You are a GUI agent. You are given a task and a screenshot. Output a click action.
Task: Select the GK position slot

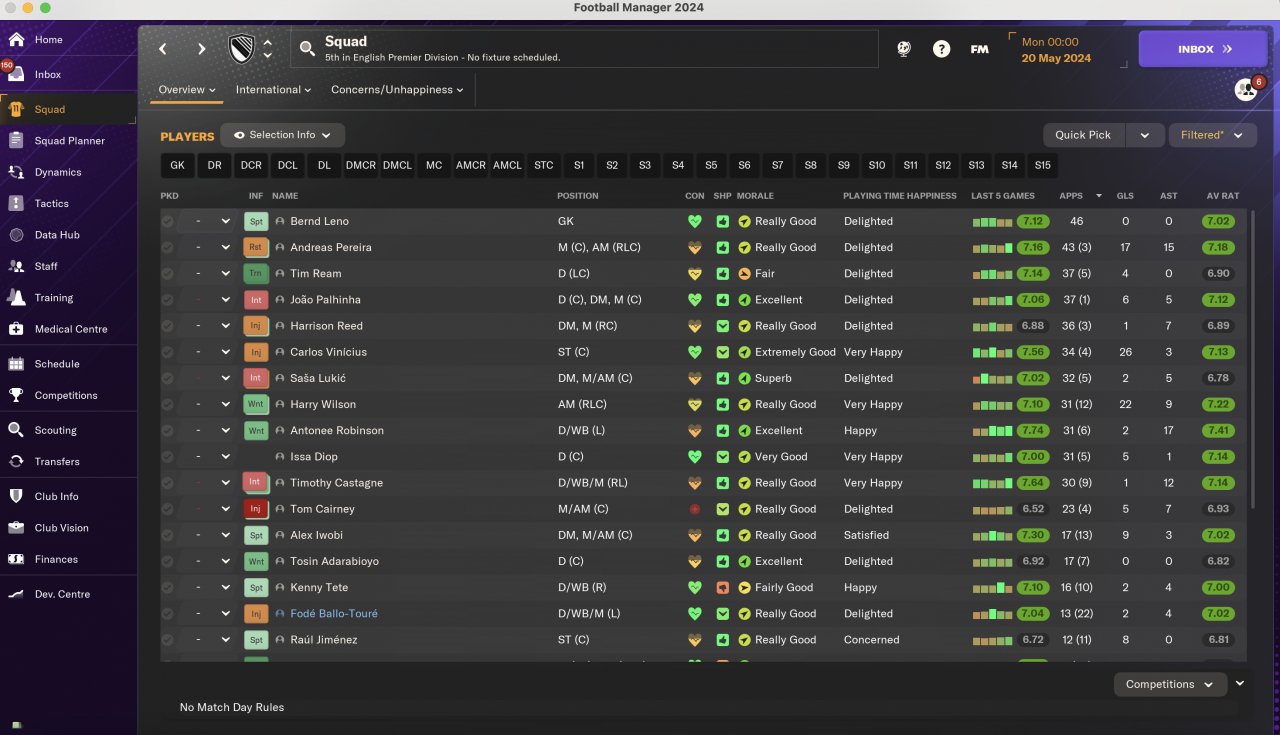177,165
